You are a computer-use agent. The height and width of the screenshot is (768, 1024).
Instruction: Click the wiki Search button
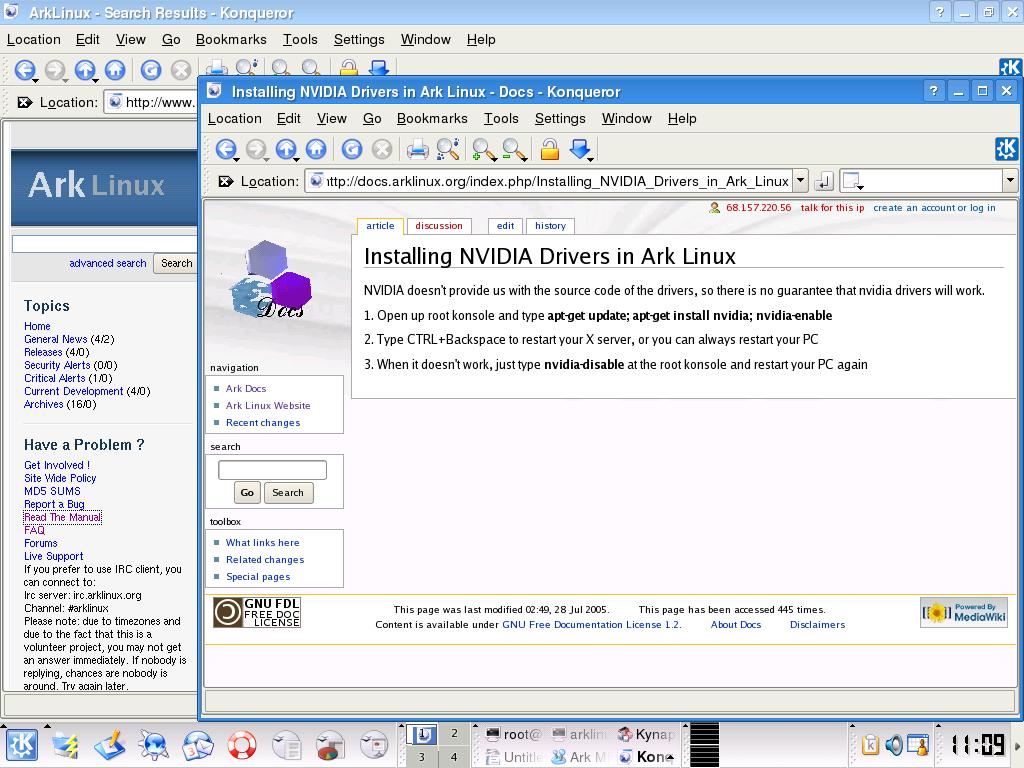(x=288, y=492)
